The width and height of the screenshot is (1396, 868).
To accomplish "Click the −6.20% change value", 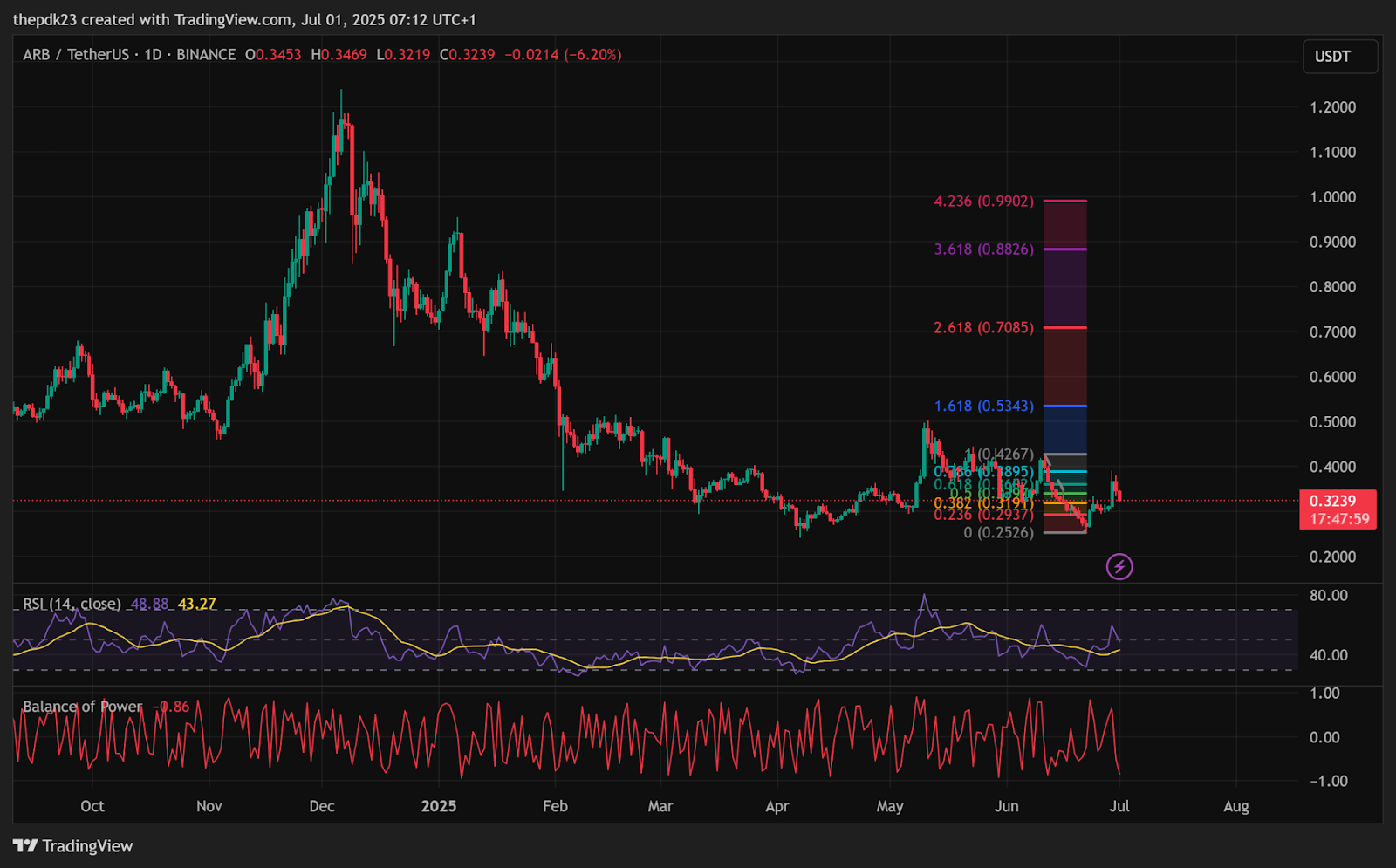I will (x=590, y=54).
